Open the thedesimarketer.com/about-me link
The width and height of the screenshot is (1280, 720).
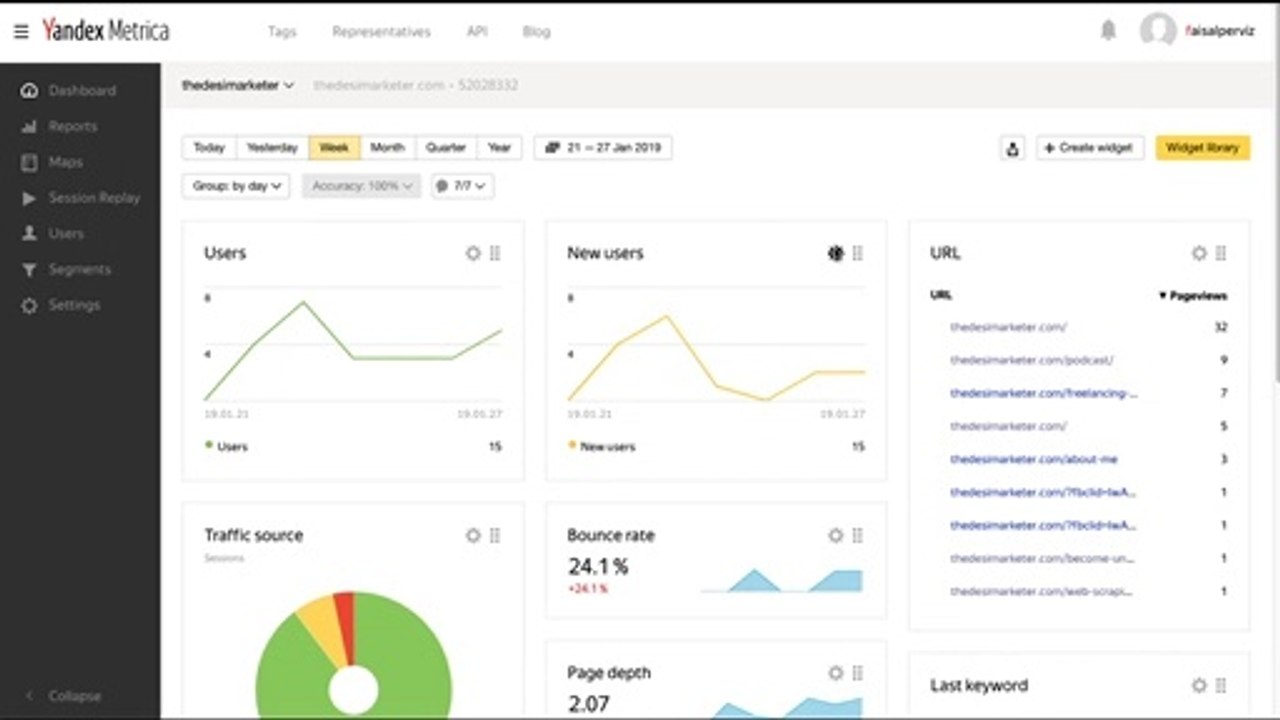[1034, 459]
